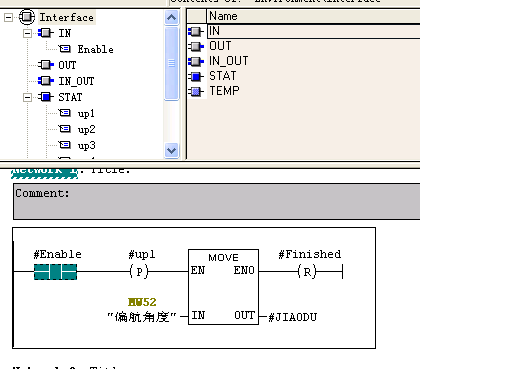Click the Interface root icon in the tree
The height and width of the screenshot is (384, 512).
tap(27, 17)
